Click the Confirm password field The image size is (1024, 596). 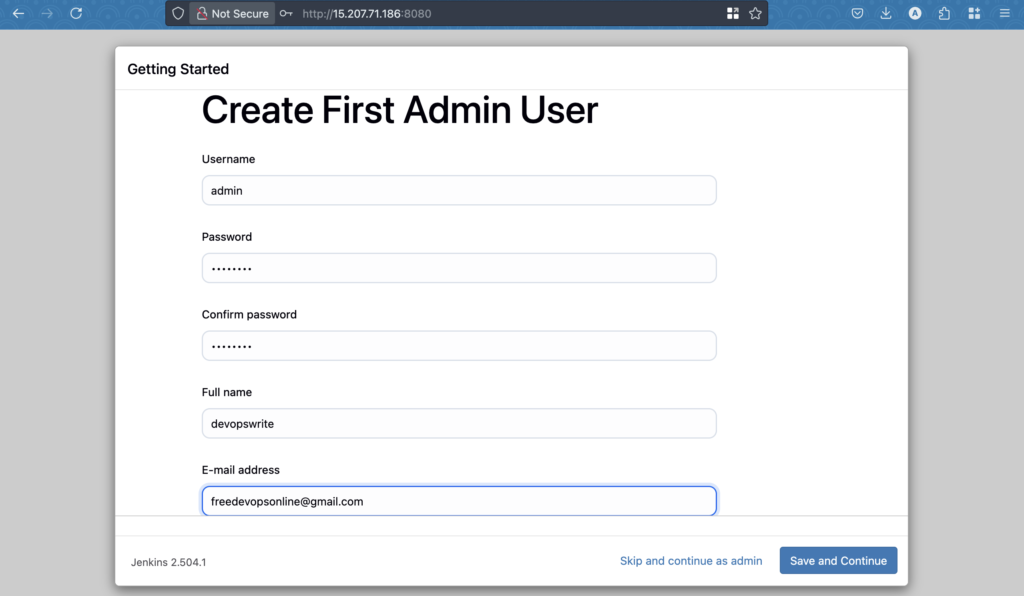click(459, 346)
